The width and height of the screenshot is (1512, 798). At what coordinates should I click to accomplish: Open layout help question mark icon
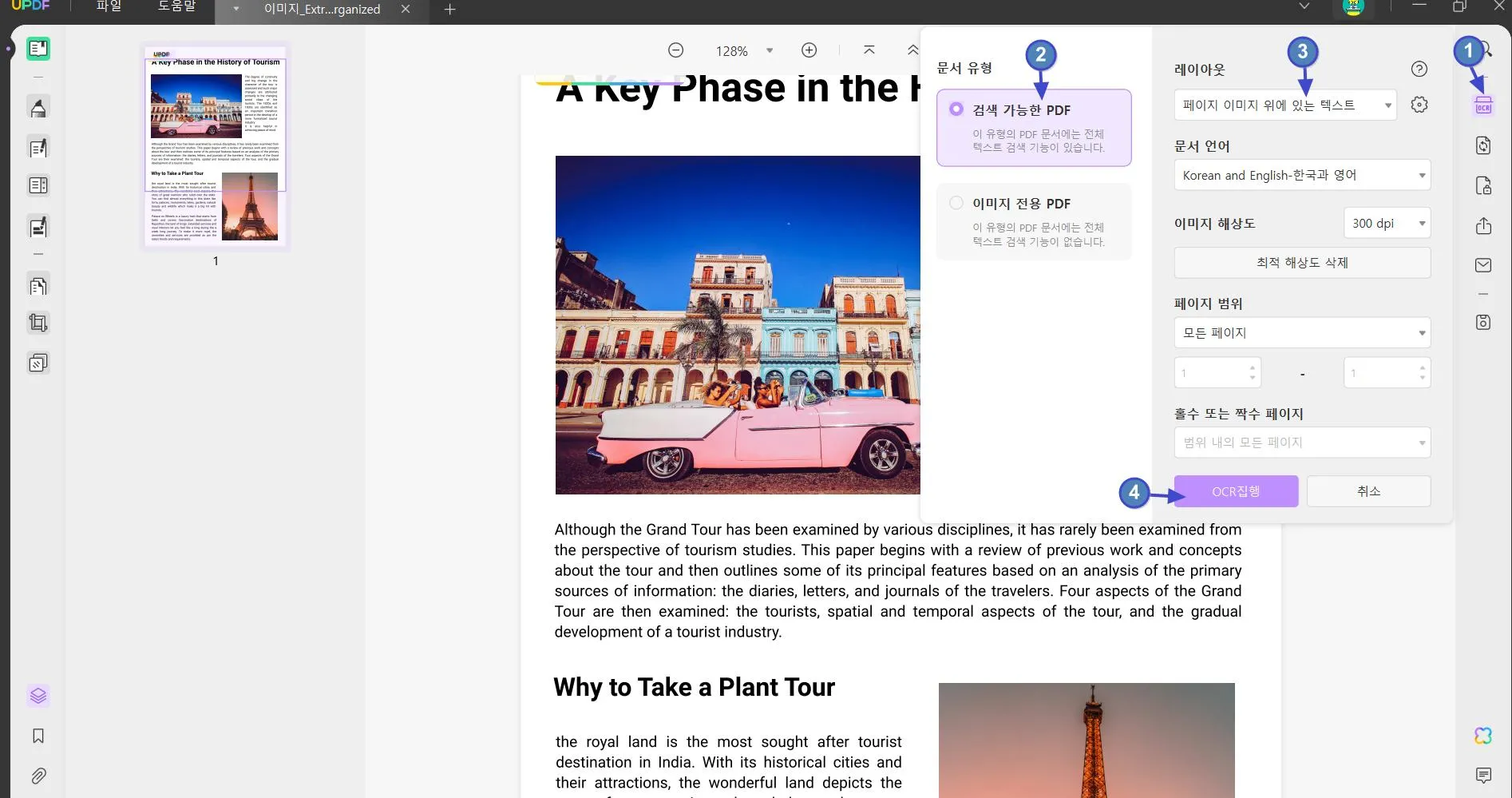tap(1419, 69)
